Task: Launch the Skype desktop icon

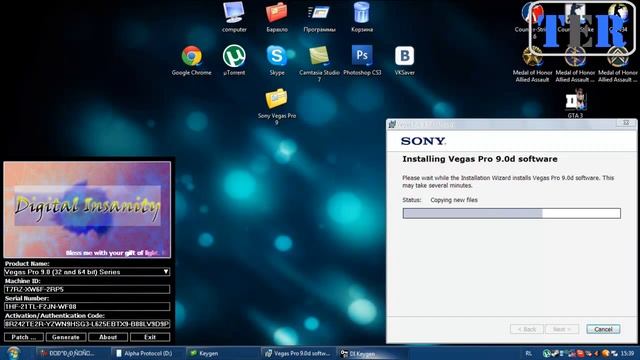Action: pos(277,60)
